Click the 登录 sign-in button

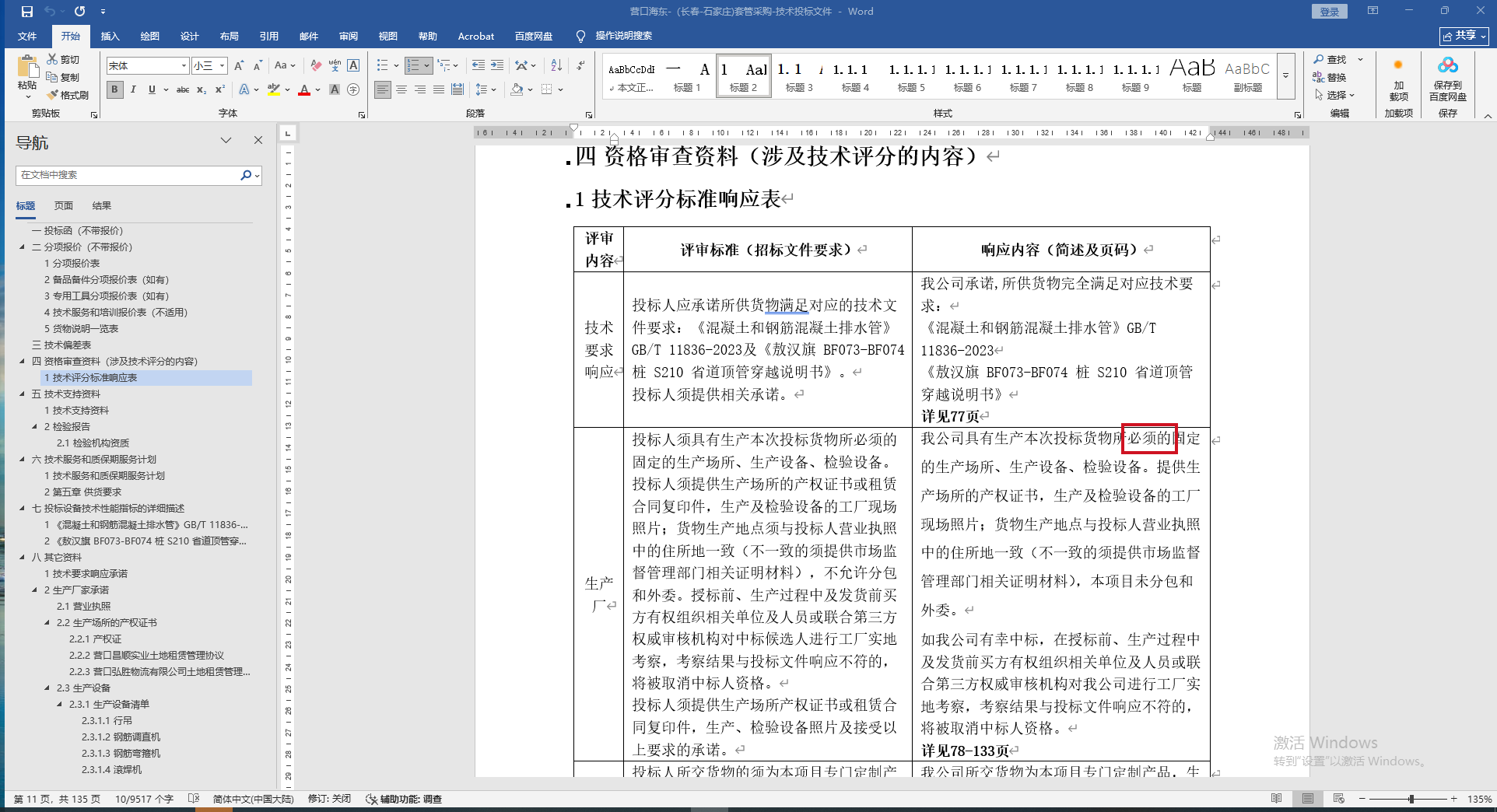click(x=1329, y=12)
